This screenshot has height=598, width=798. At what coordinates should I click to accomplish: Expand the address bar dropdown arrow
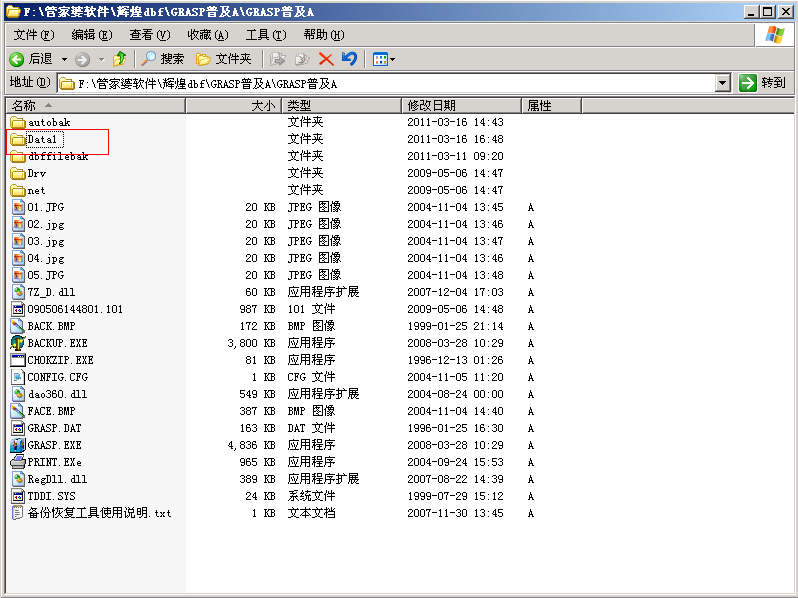click(x=723, y=83)
